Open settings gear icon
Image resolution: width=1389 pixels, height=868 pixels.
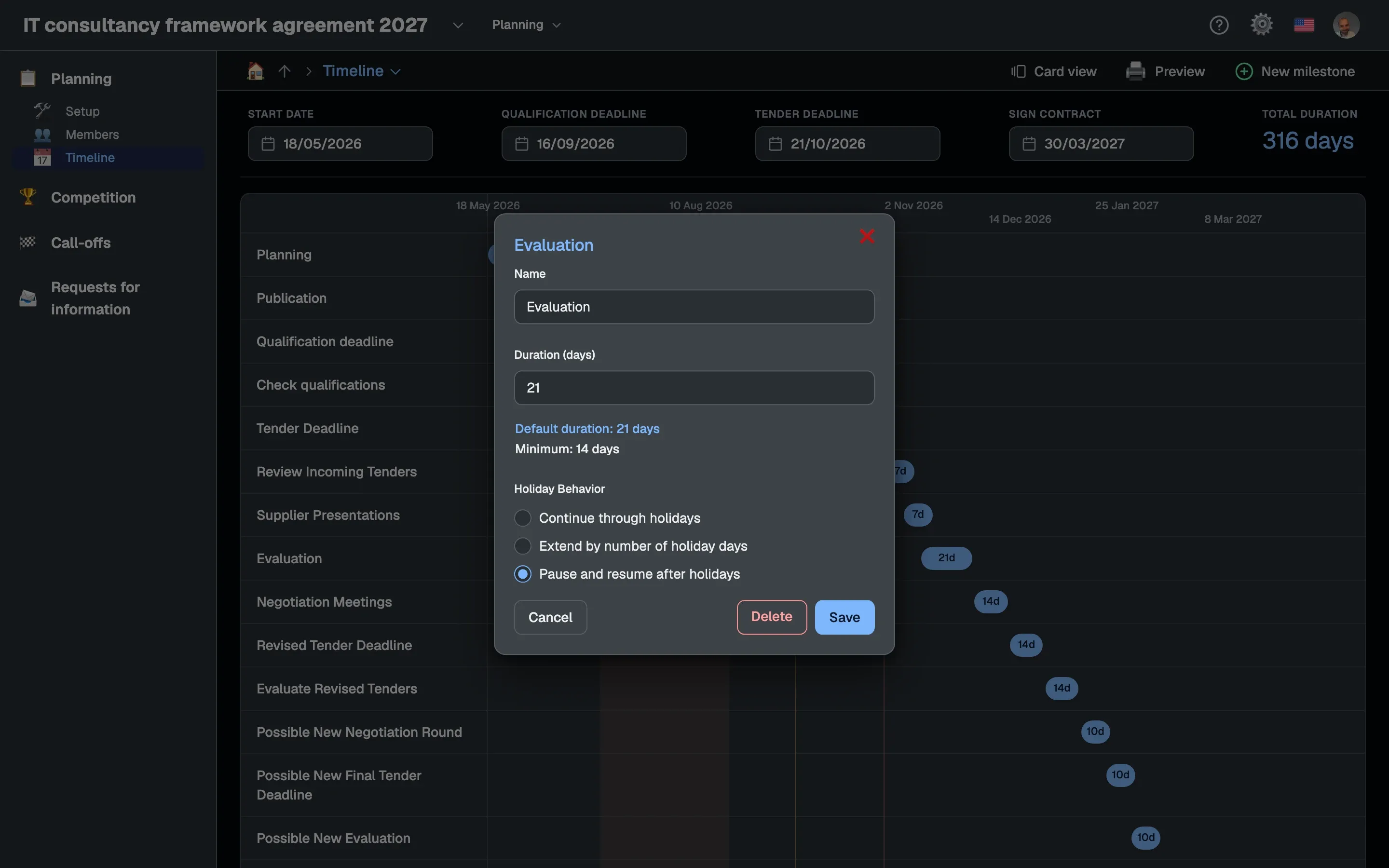pyautogui.click(x=1262, y=25)
